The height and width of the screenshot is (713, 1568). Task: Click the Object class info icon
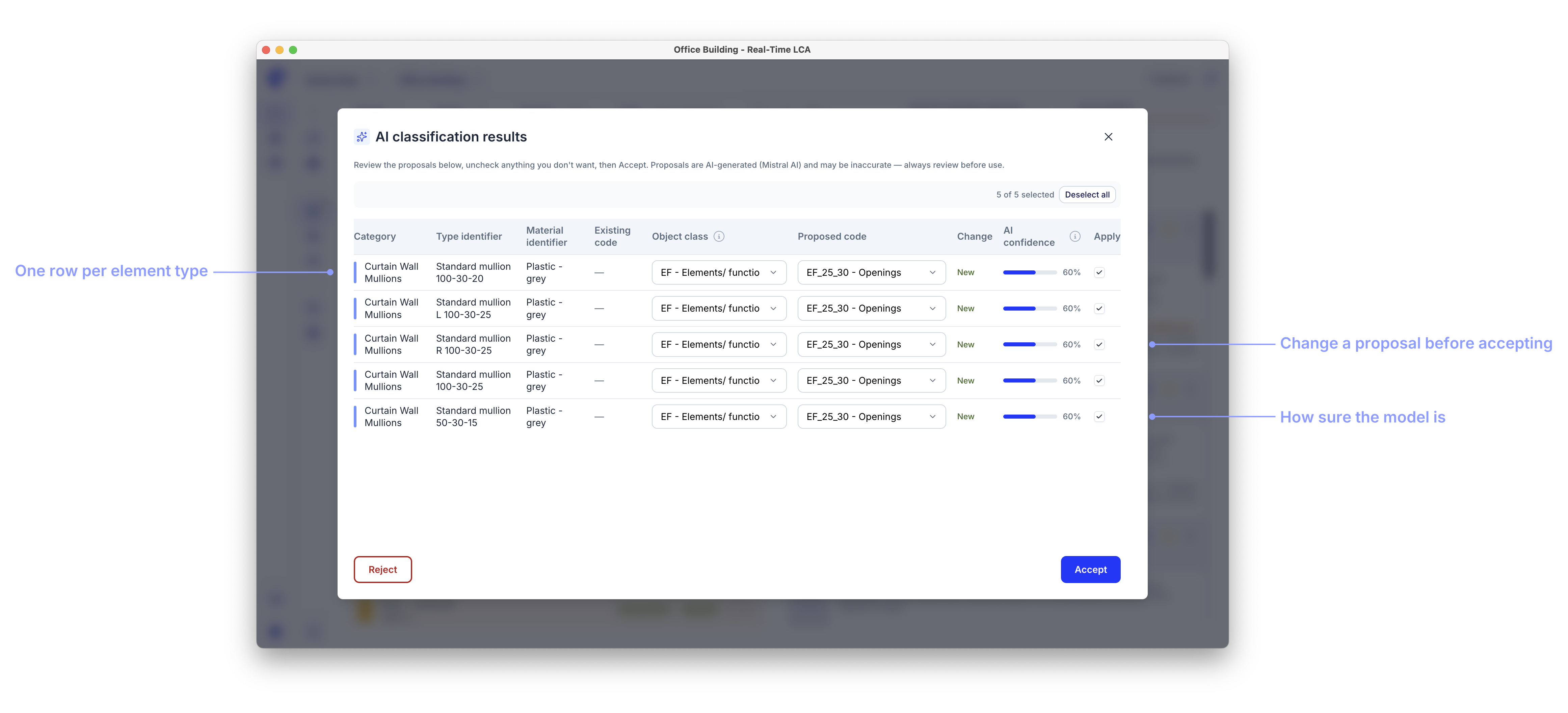tap(719, 236)
